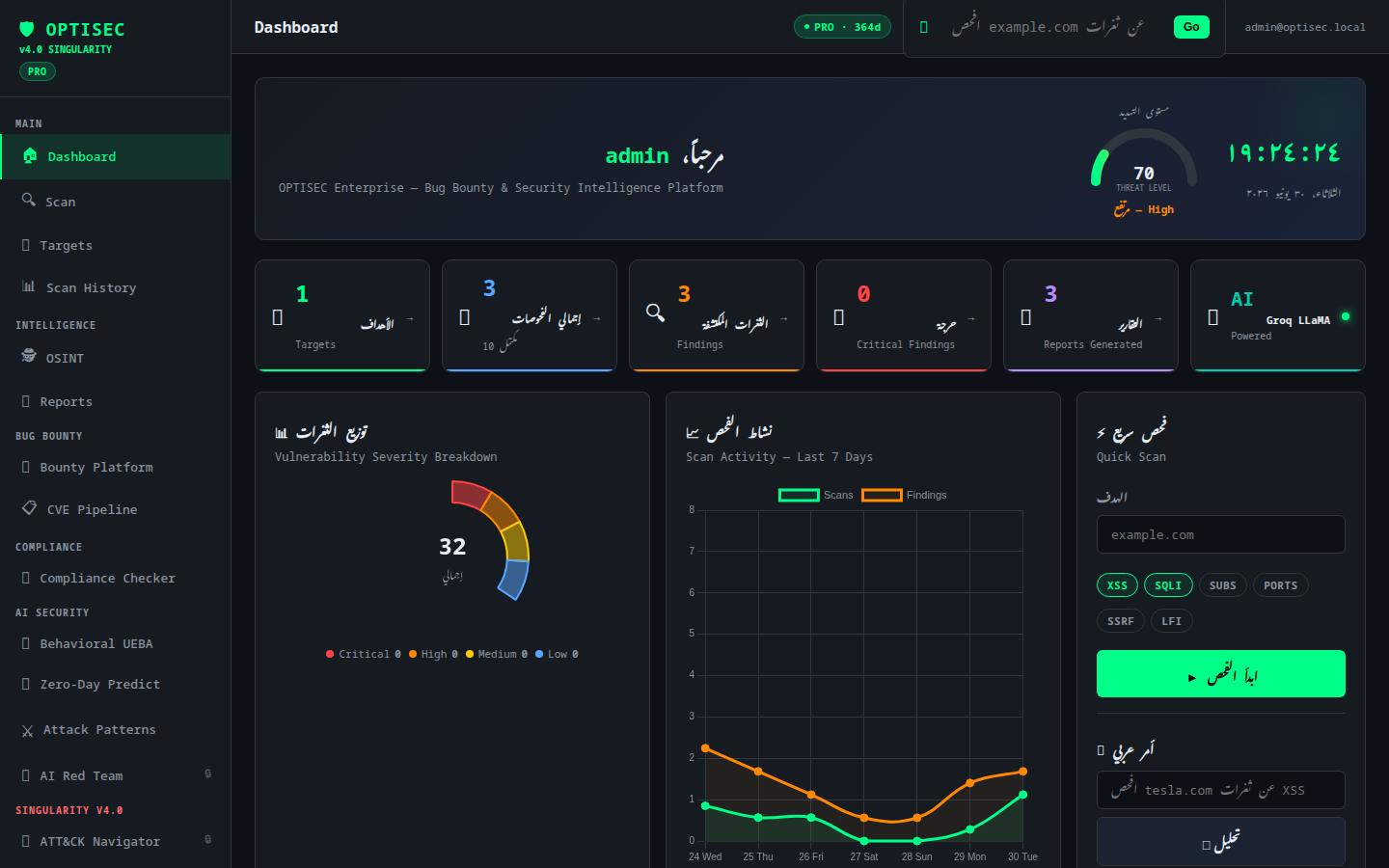Click the green start scan button
1389x868 pixels.
(1220, 673)
